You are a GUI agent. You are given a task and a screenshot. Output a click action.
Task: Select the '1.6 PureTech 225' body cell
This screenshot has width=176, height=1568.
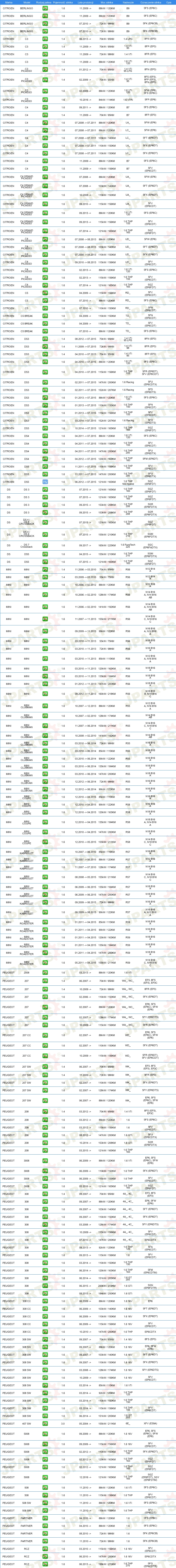click(x=128, y=545)
